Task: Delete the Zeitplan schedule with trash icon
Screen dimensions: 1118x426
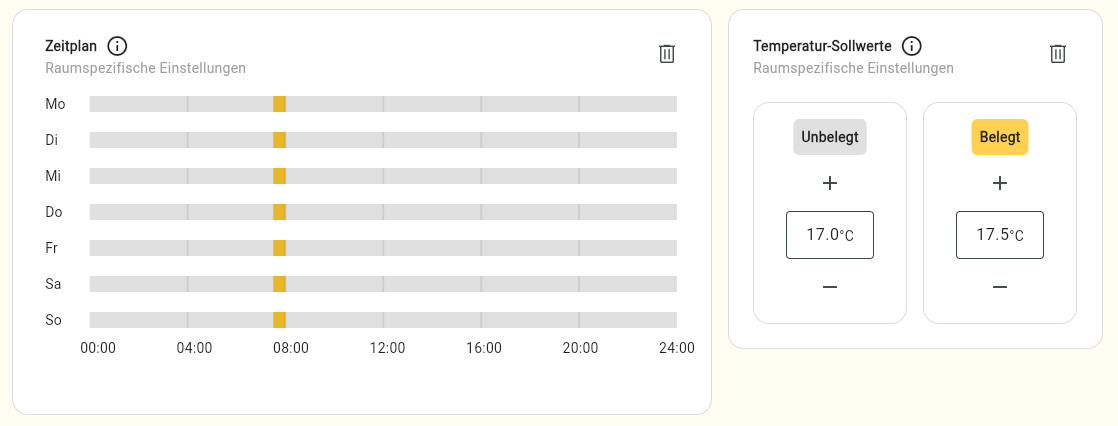Action: pos(667,54)
